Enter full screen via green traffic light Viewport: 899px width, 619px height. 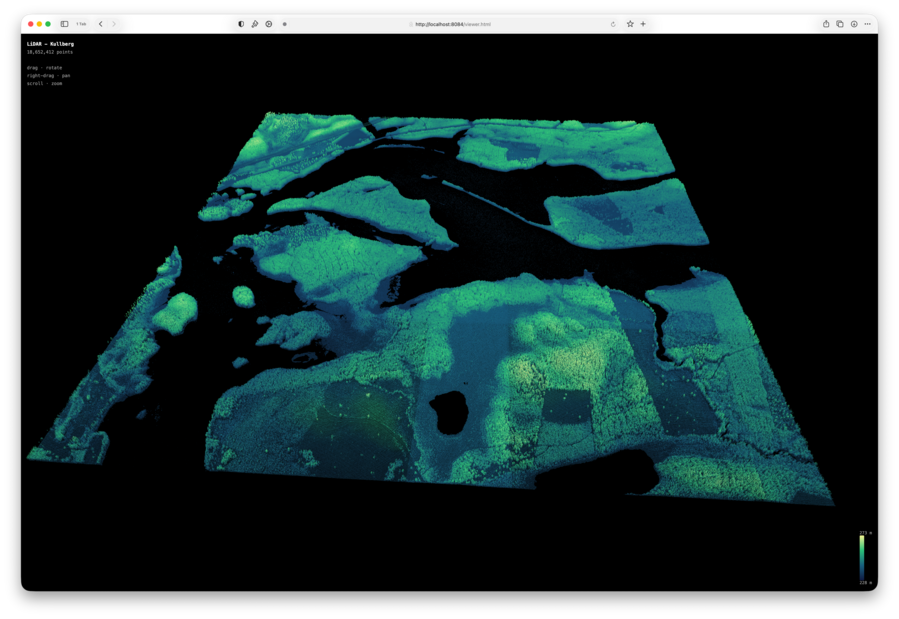click(48, 24)
